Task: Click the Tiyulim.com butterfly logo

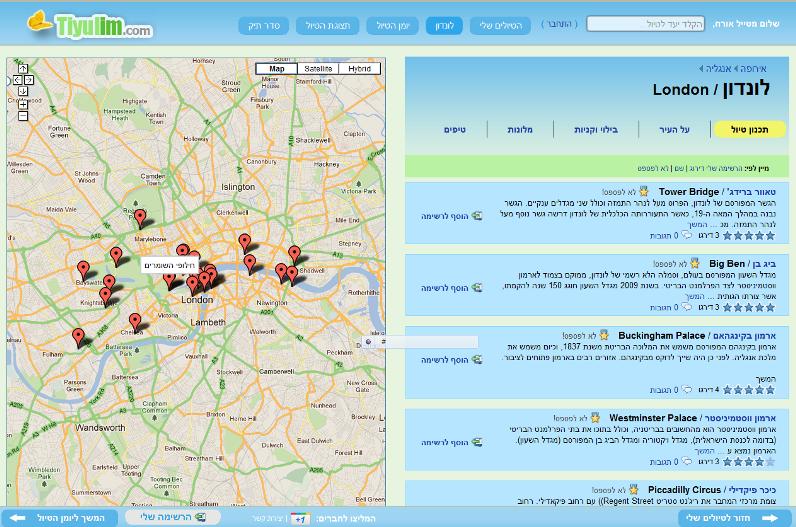Action: 90,25
